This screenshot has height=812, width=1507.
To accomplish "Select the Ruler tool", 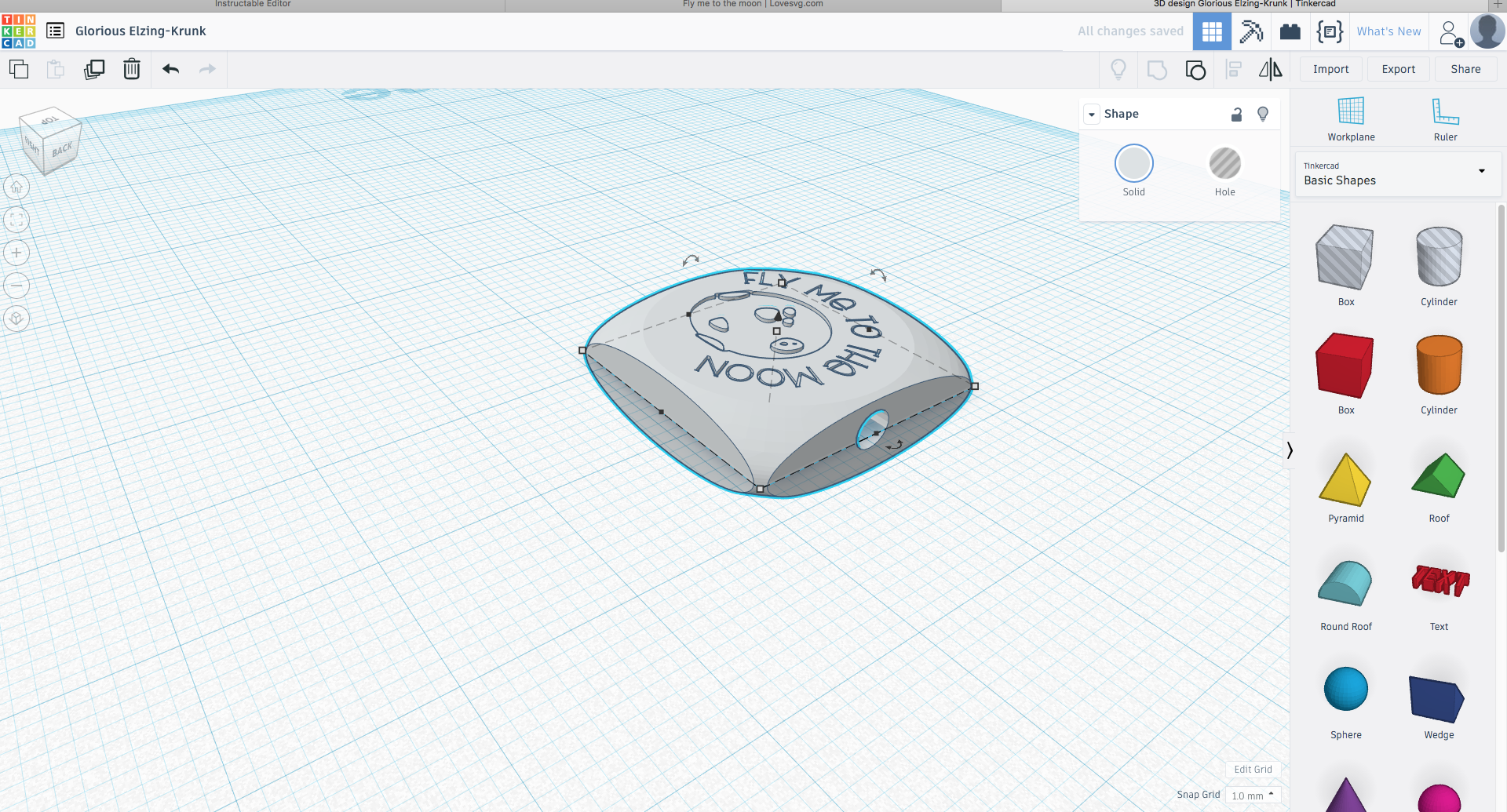I will pyautogui.click(x=1445, y=119).
